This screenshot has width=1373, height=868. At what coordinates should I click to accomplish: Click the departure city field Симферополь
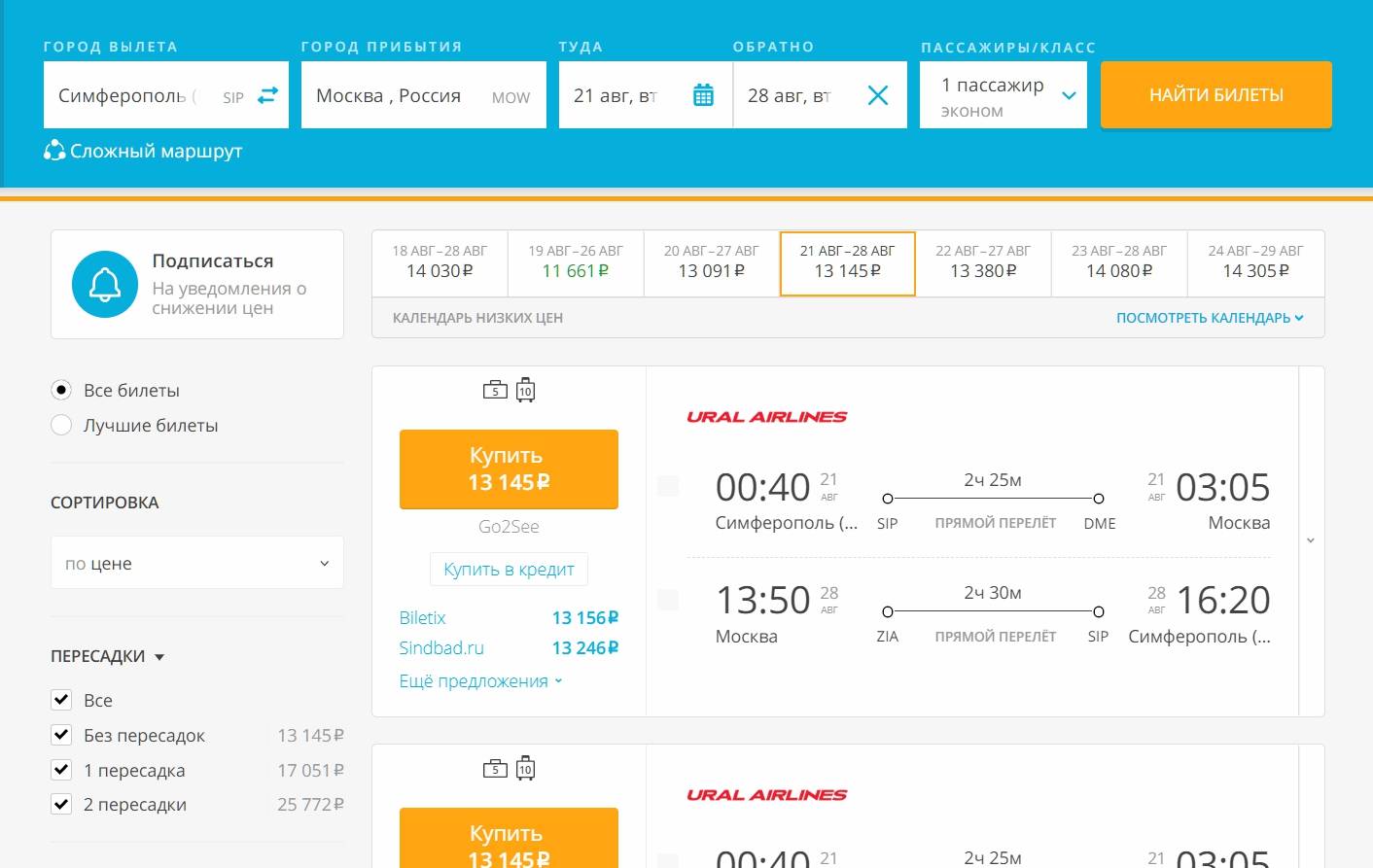[166, 95]
